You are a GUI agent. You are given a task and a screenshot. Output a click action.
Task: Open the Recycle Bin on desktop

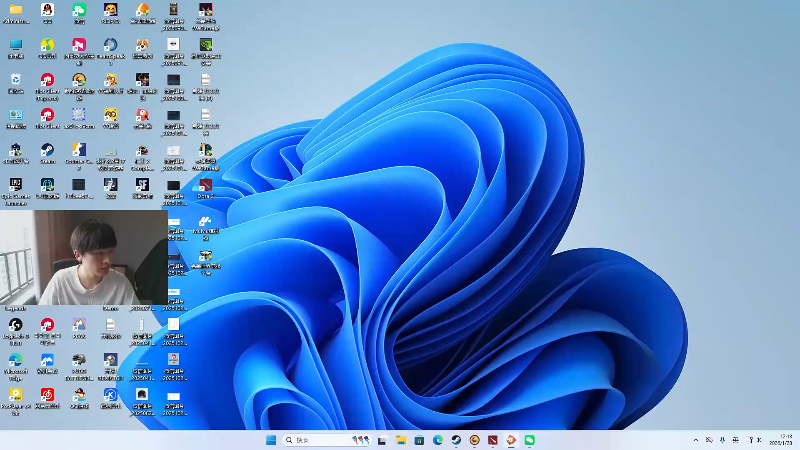[x=16, y=80]
